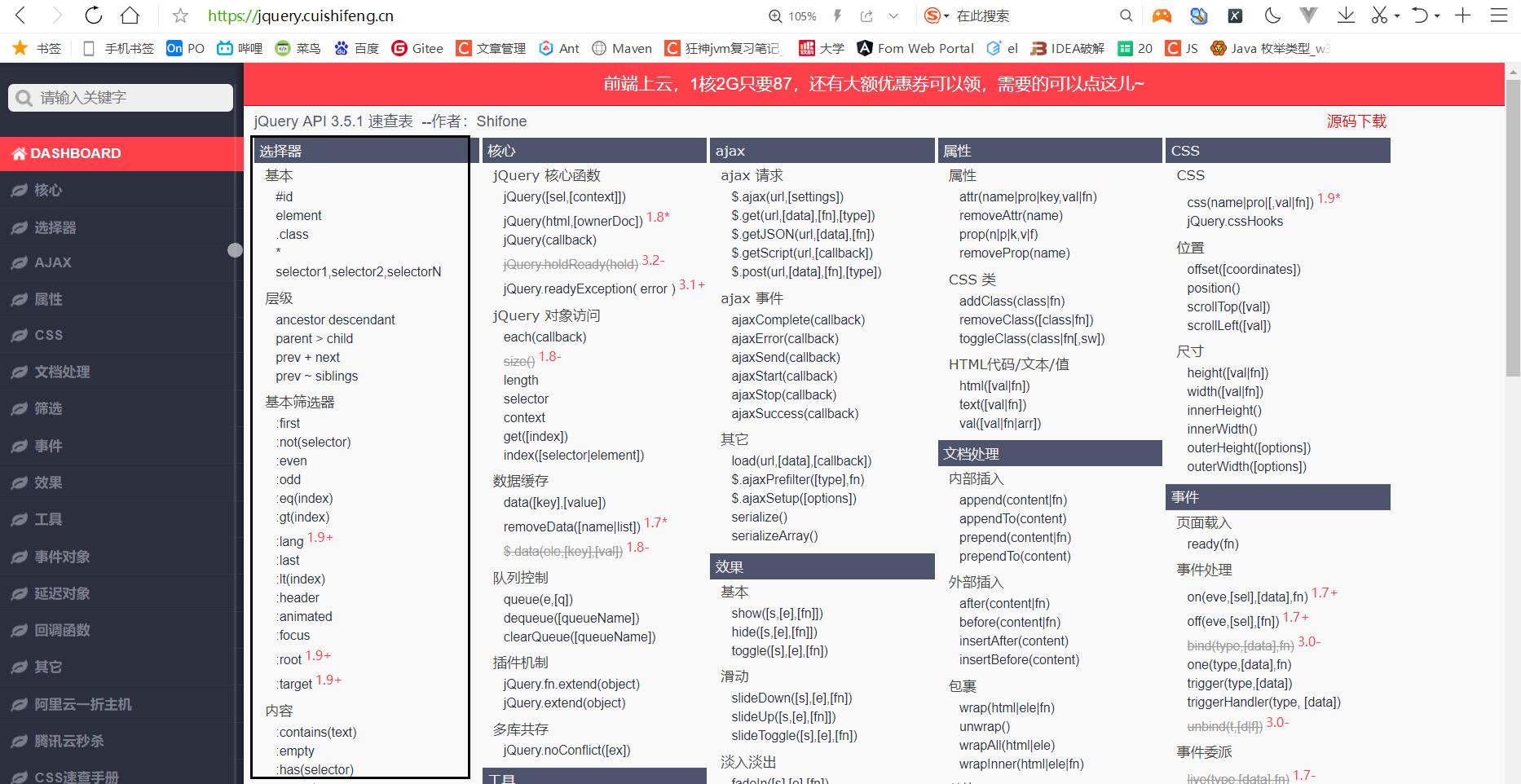
Task: Open the insertBefore(content) entry
Action: 1019,659
